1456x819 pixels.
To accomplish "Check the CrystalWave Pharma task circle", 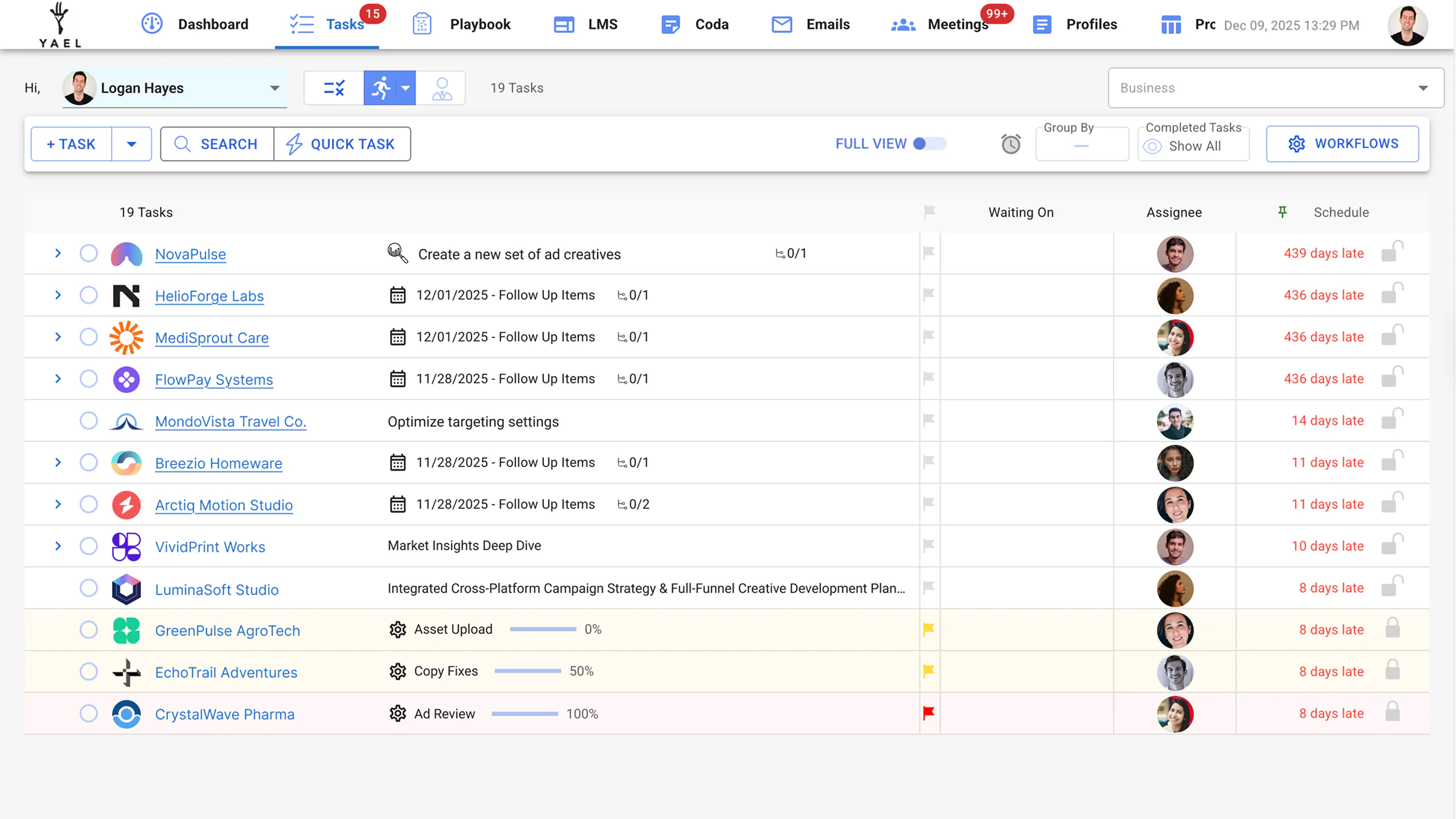I will coord(89,713).
